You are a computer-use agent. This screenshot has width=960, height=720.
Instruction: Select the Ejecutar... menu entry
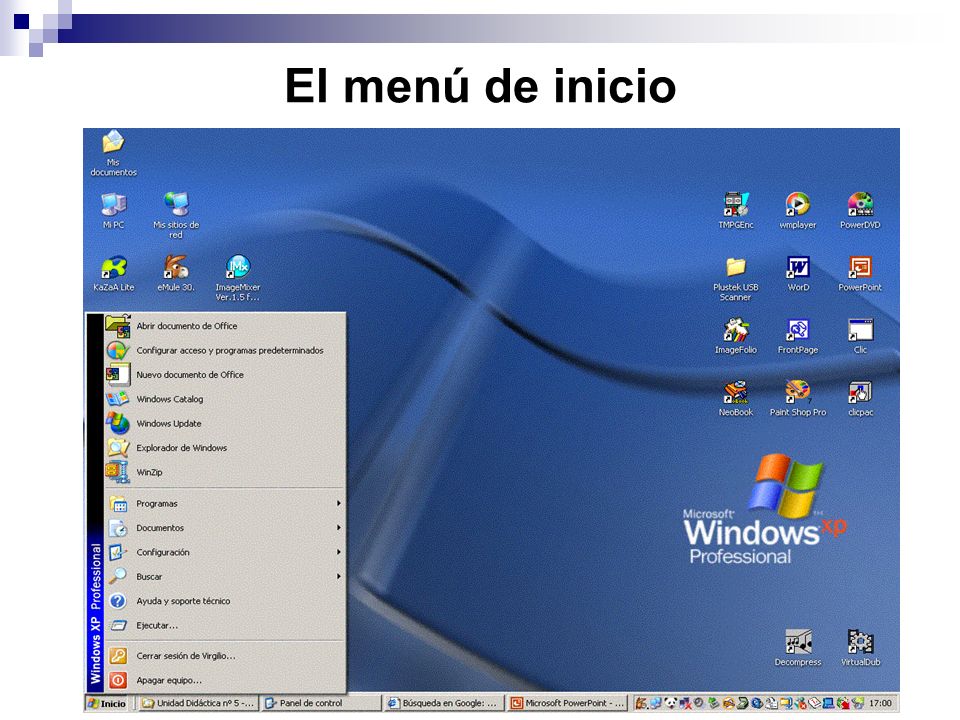click(225, 626)
